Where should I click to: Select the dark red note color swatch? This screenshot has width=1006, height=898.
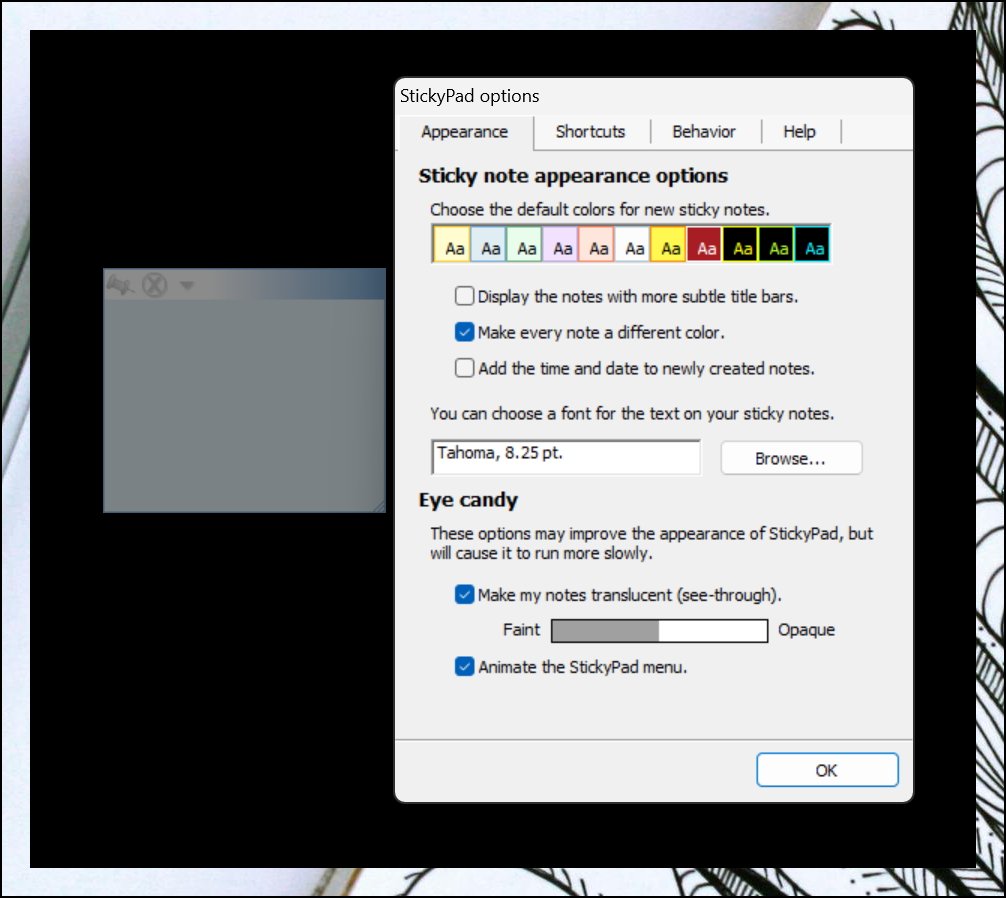pyautogui.click(x=704, y=244)
